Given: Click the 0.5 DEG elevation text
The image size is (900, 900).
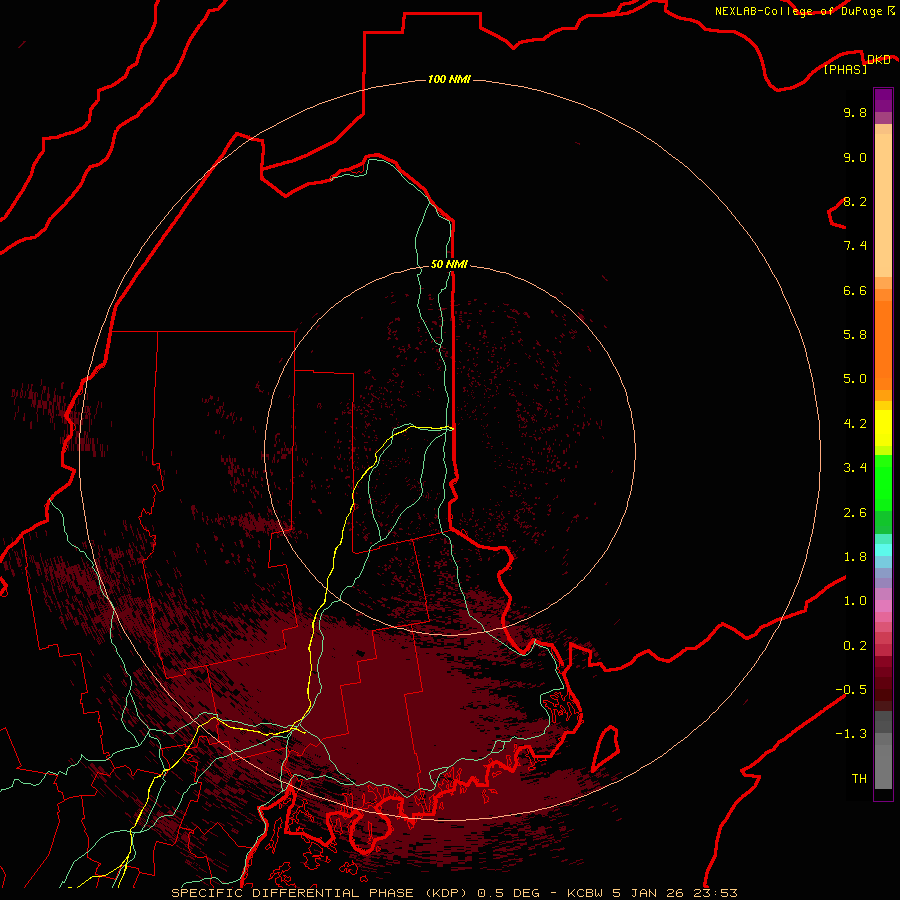Looking at the screenshot, I should (509, 893).
